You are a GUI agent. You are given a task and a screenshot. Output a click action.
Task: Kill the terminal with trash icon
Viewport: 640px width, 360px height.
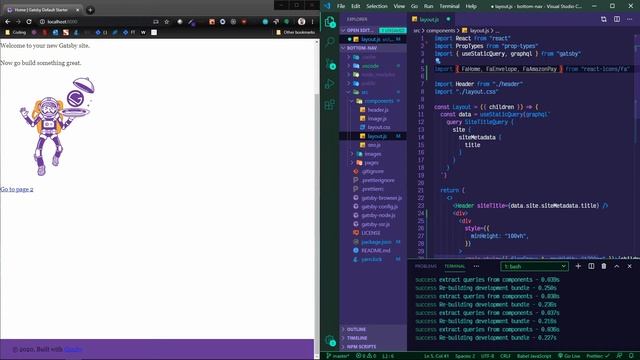pos(604,266)
